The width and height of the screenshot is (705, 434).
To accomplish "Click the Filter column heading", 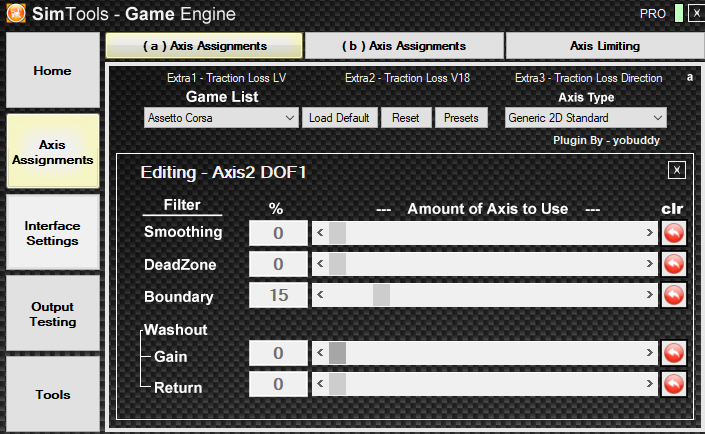I will [x=182, y=205].
